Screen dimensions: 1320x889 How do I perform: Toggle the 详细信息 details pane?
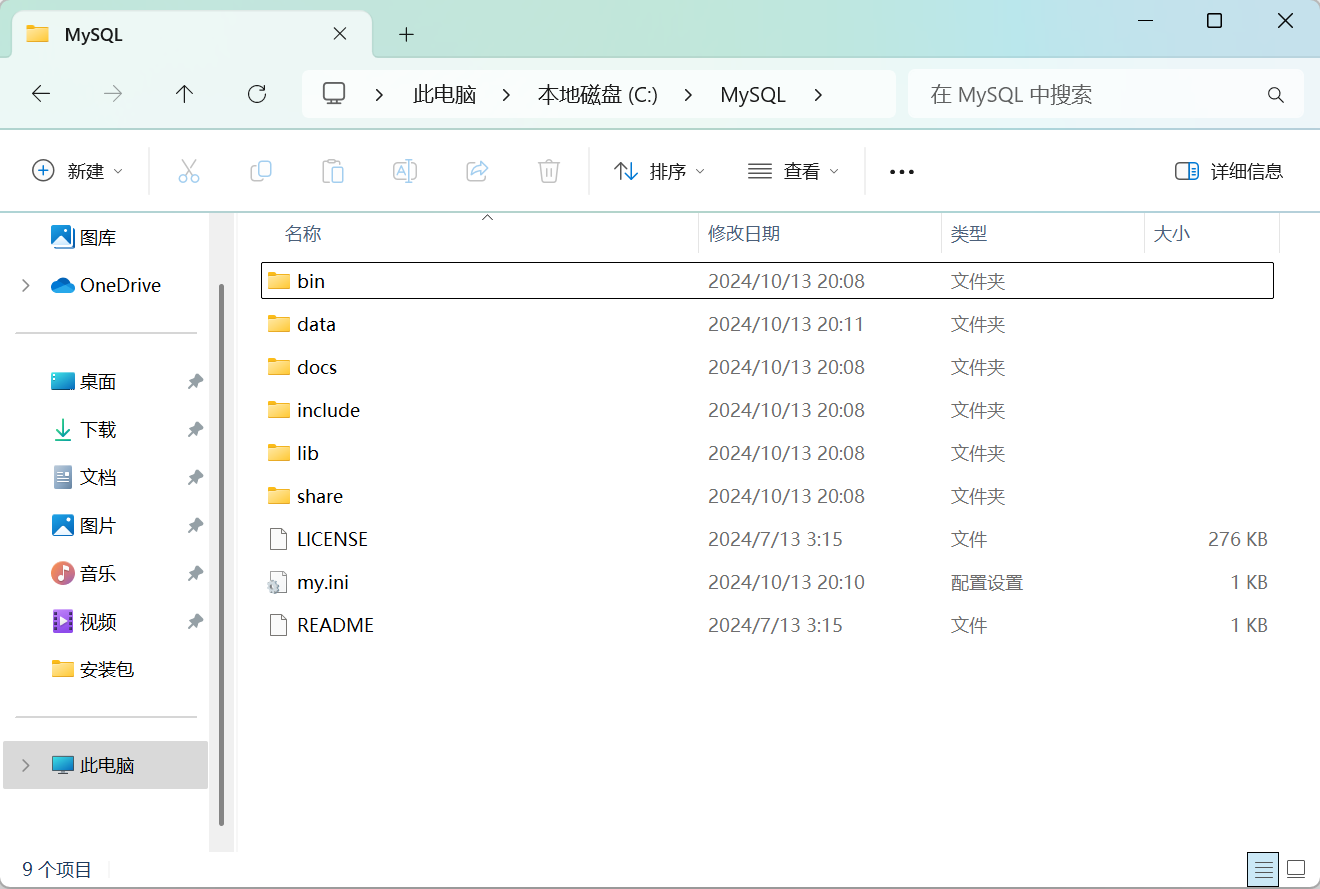pos(1229,171)
